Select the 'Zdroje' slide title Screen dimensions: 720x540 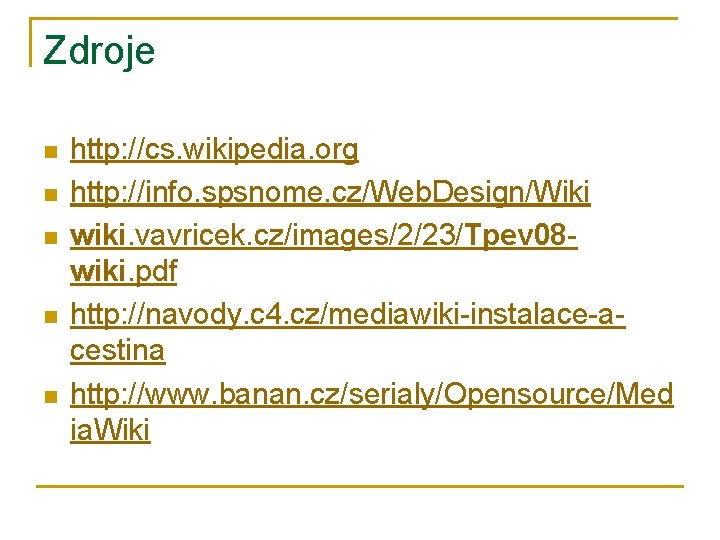(99, 50)
